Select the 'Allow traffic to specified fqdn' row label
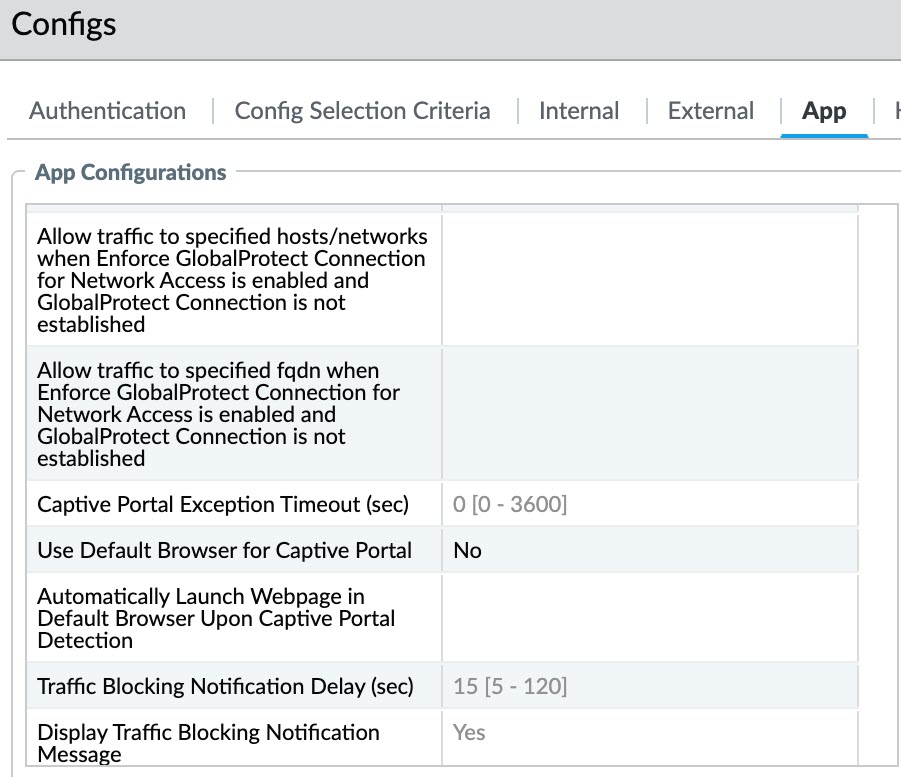This screenshot has width=901, height=777. pyautogui.click(x=218, y=414)
